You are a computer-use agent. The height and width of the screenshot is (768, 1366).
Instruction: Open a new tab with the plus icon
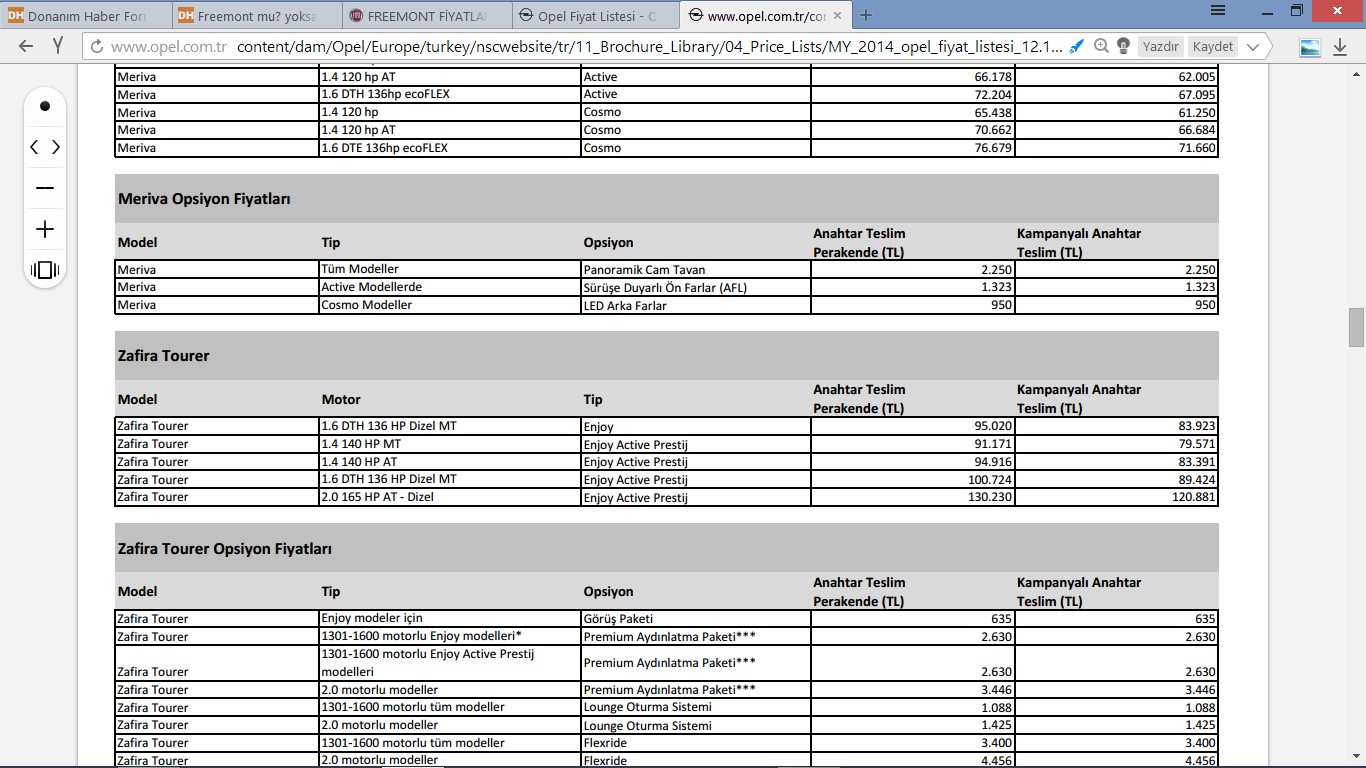(x=866, y=15)
